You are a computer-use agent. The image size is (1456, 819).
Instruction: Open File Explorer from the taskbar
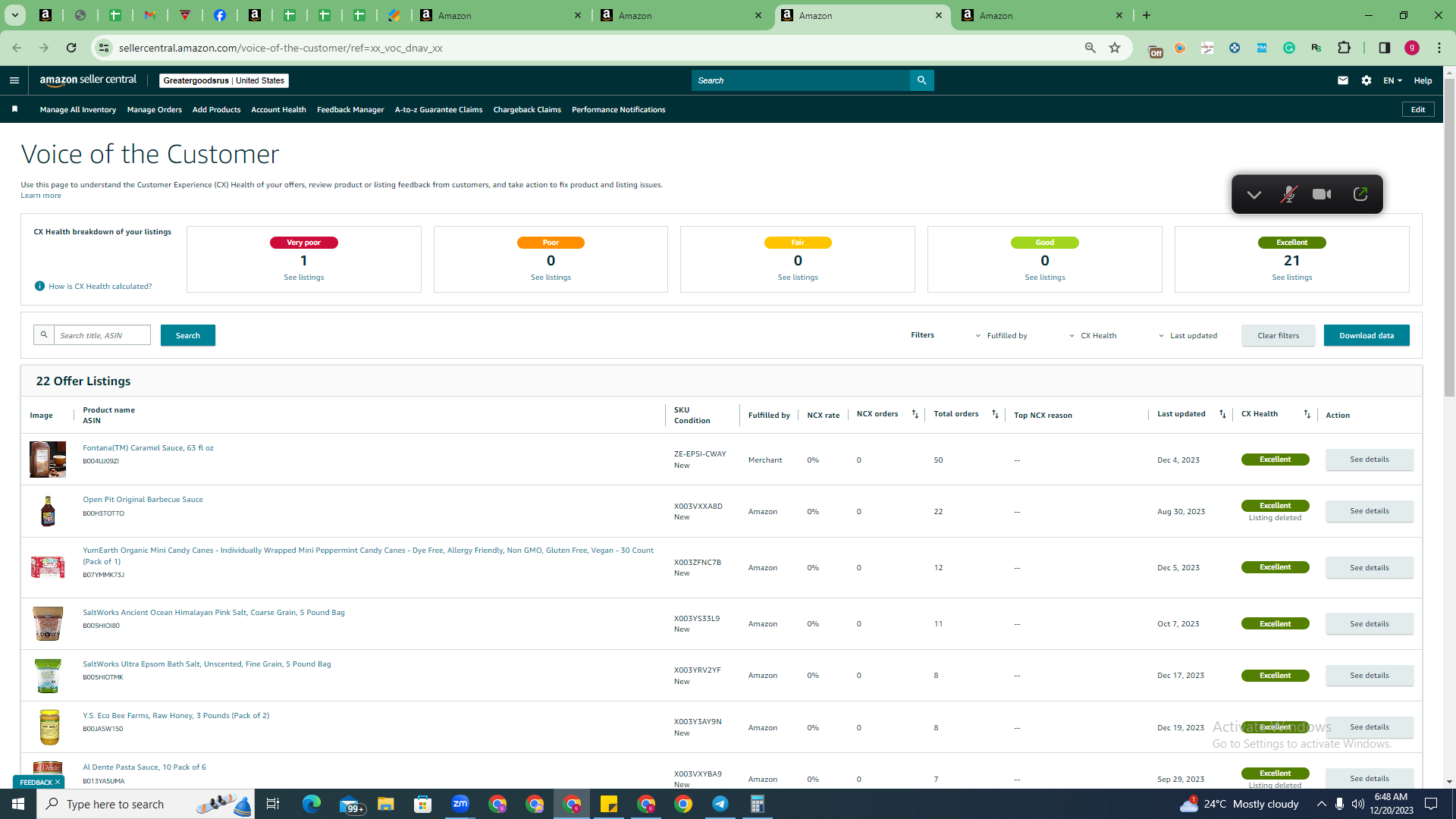386,804
